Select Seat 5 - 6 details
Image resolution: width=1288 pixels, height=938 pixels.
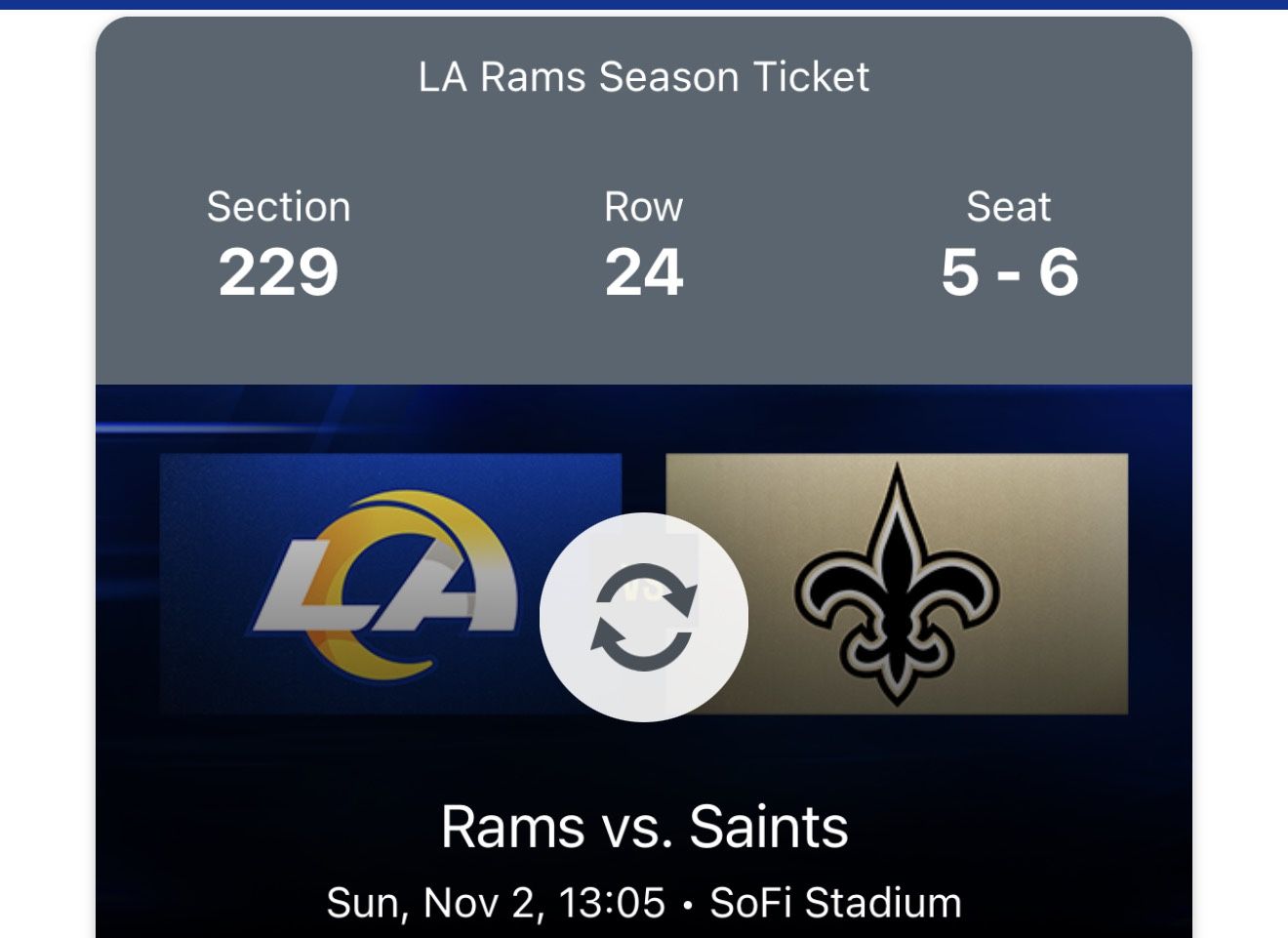pyautogui.click(x=1007, y=244)
